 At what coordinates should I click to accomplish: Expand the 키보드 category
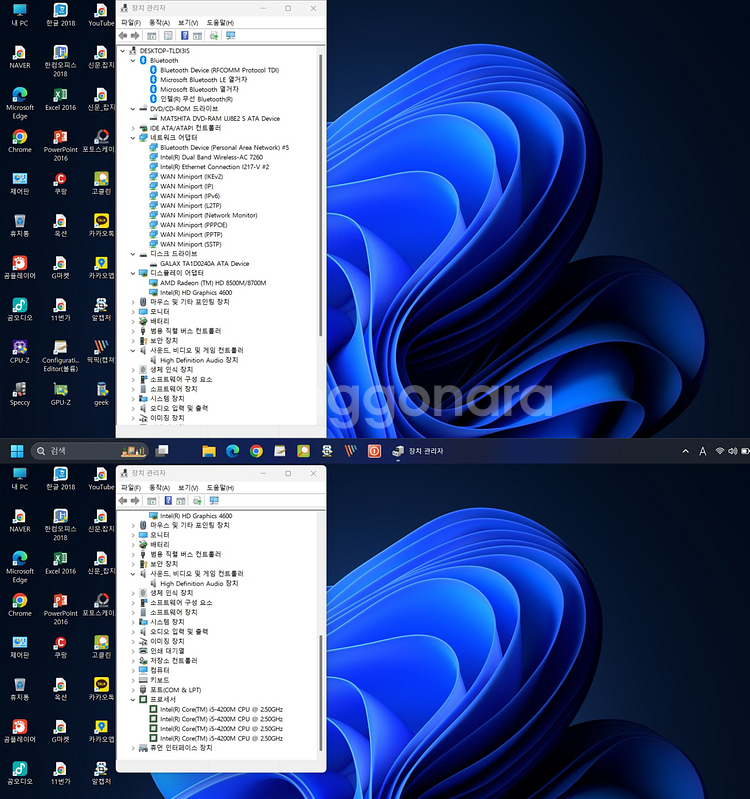point(133,680)
